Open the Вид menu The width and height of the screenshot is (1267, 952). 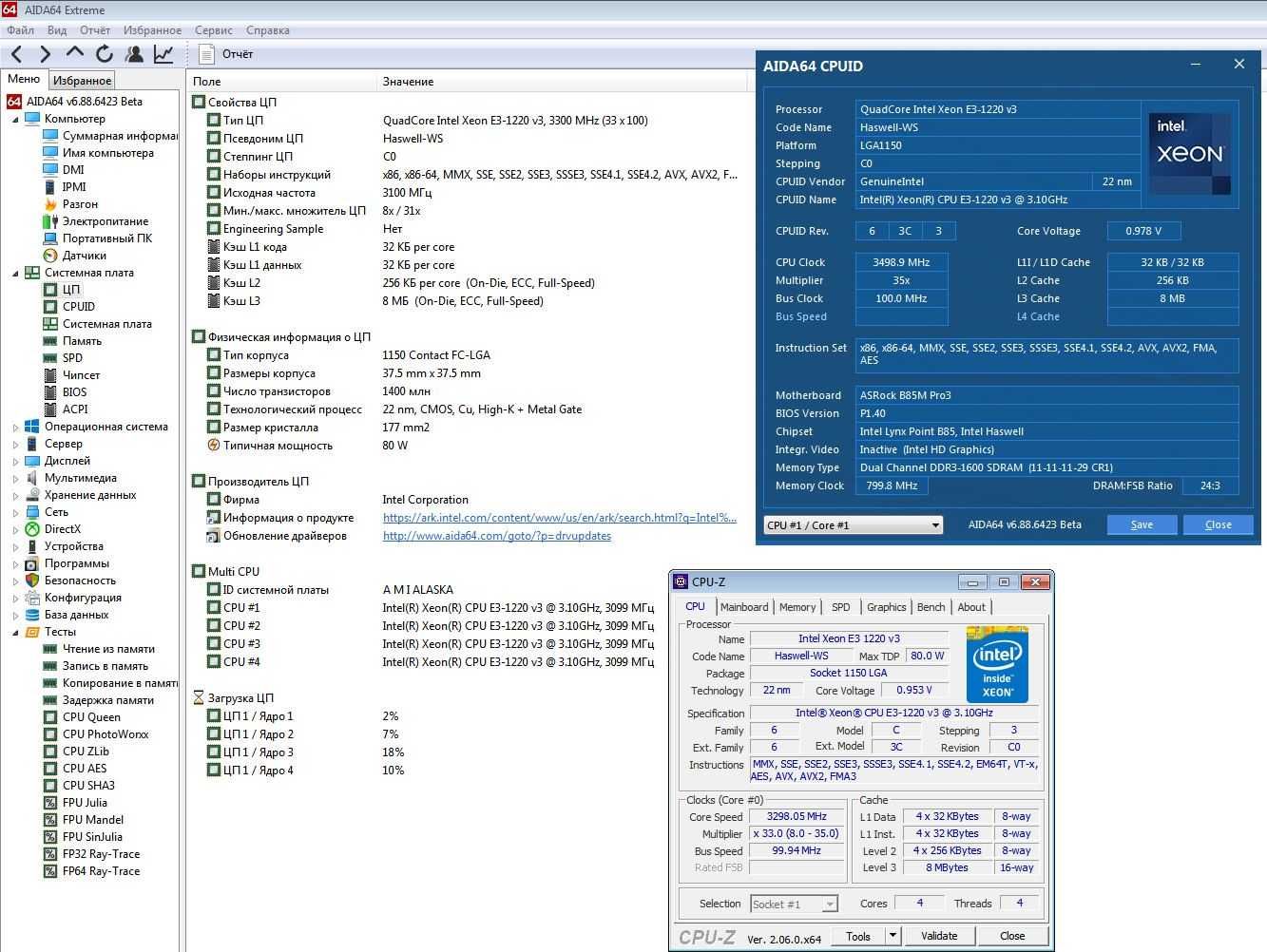pyautogui.click(x=57, y=30)
